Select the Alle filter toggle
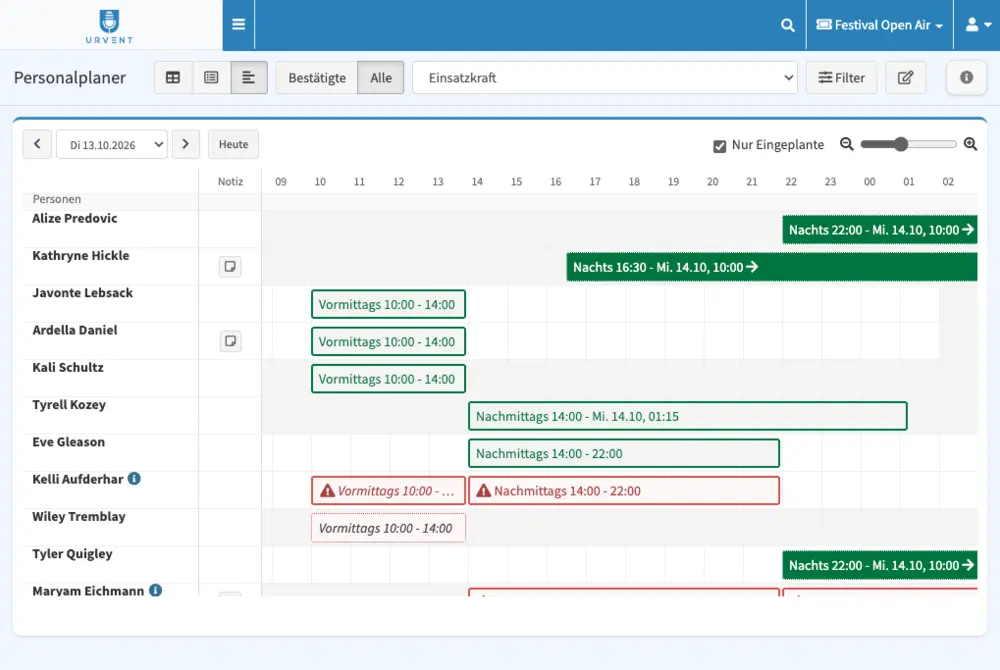The image size is (1000, 670). [x=381, y=78]
